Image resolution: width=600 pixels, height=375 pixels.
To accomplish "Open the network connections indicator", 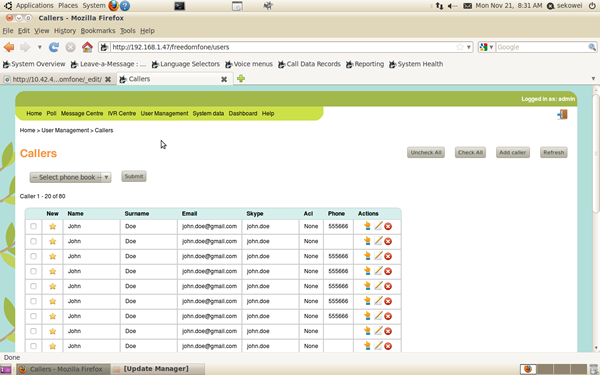I will click(x=439, y=6).
